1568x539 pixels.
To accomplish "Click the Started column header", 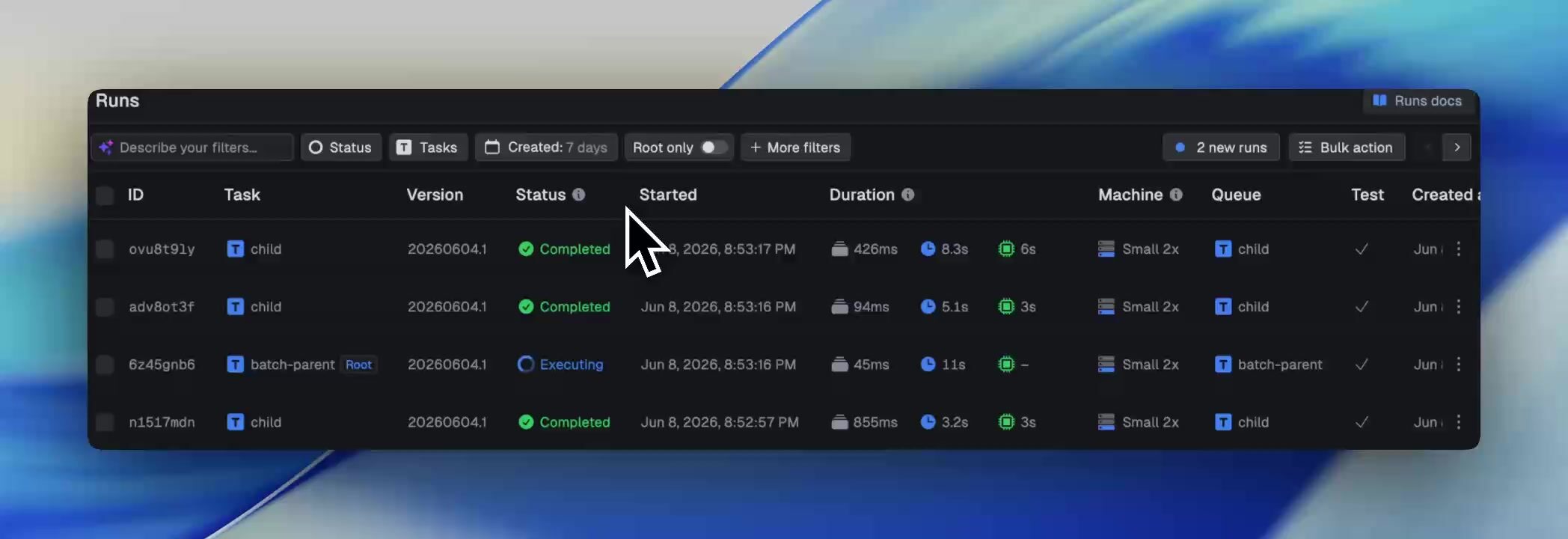I will [x=668, y=195].
